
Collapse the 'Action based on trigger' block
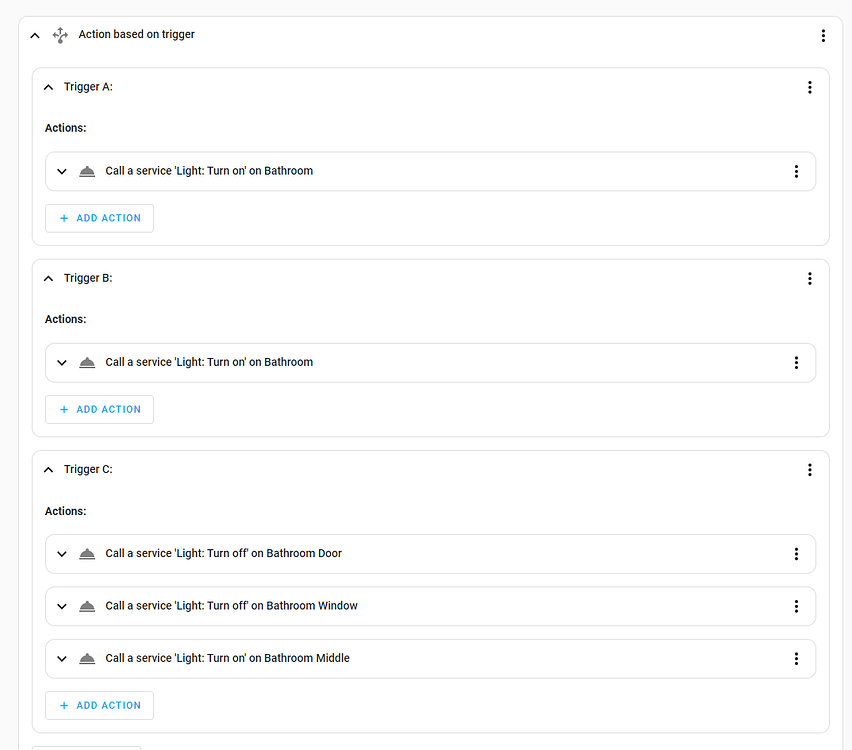pos(34,34)
